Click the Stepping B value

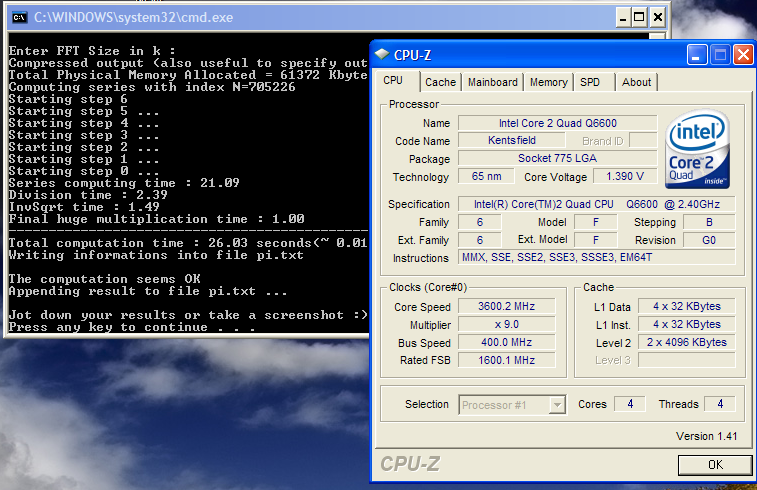[x=709, y=222]
